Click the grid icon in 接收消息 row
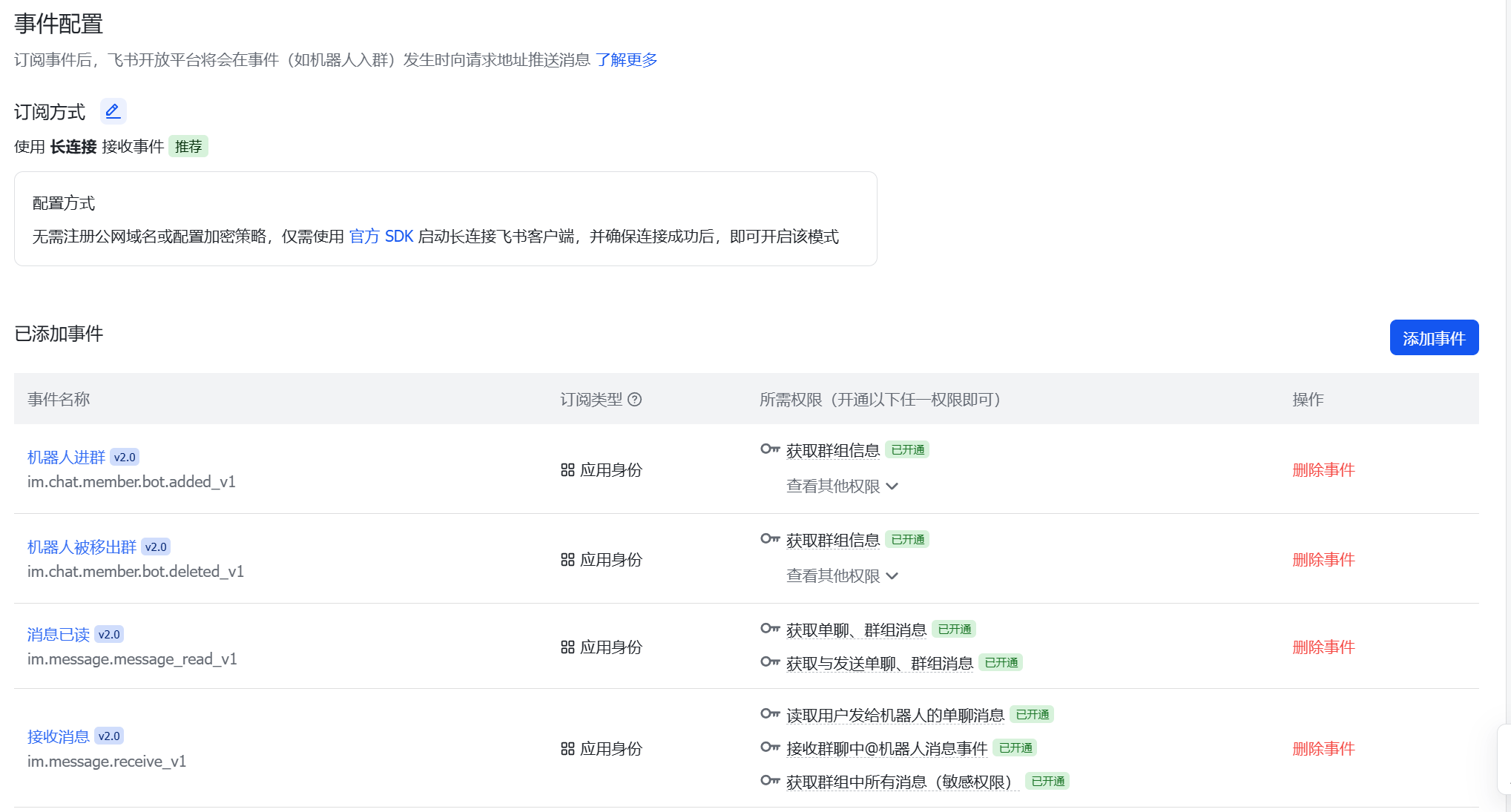The width and height of the screenshot is (1511, 812). [x=567, y=749]
